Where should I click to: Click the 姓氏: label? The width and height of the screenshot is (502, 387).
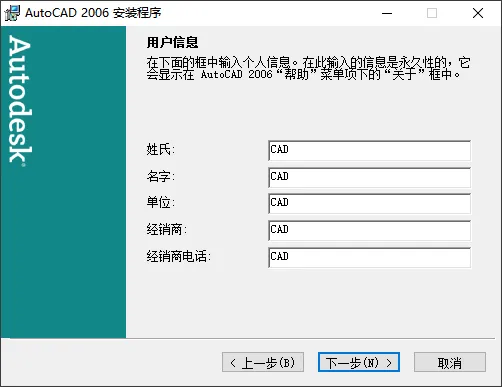click(161, 149)
